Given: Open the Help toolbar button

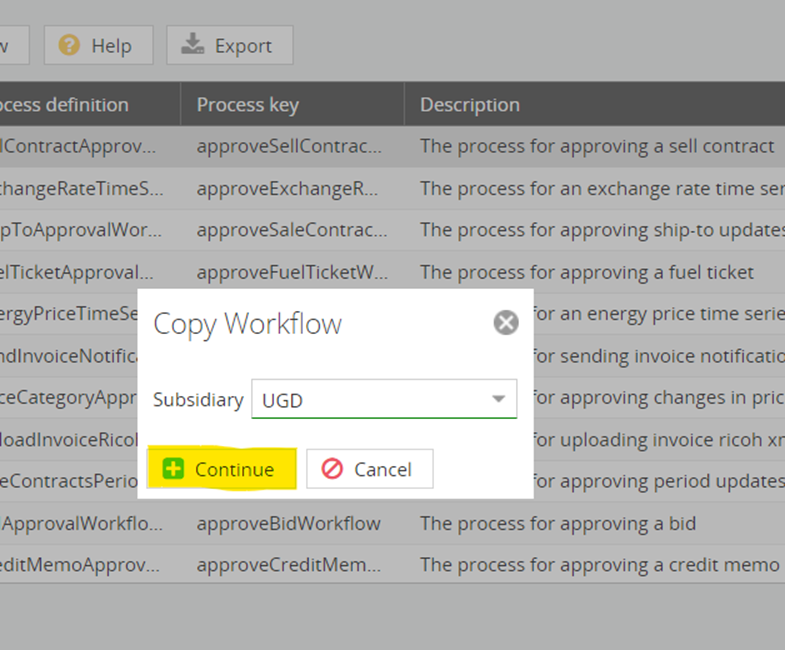Looking at the screenshot, I should [97, 45].
